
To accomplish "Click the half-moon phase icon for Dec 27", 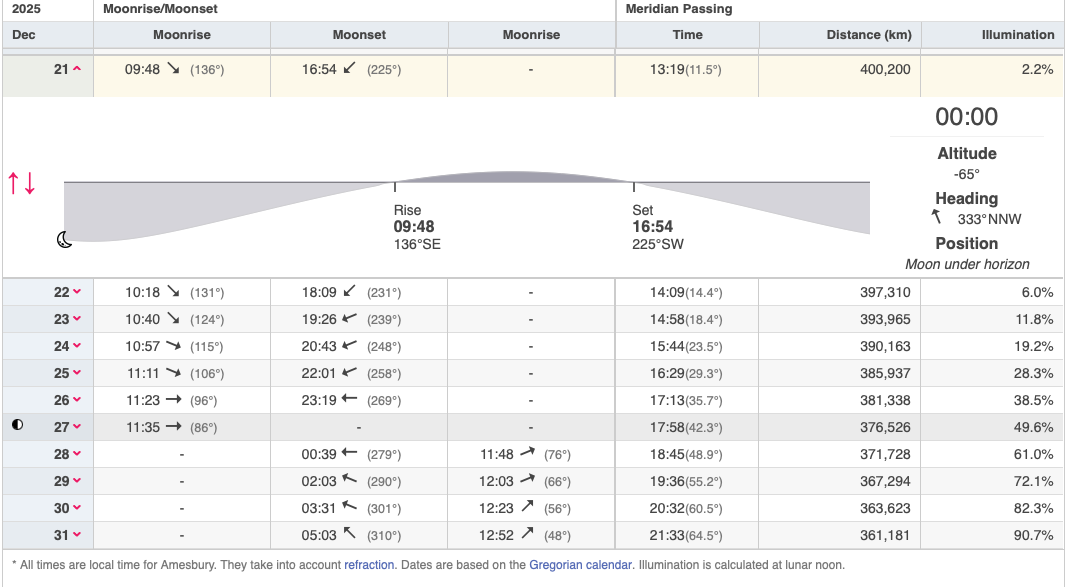I will coord(17,426).
